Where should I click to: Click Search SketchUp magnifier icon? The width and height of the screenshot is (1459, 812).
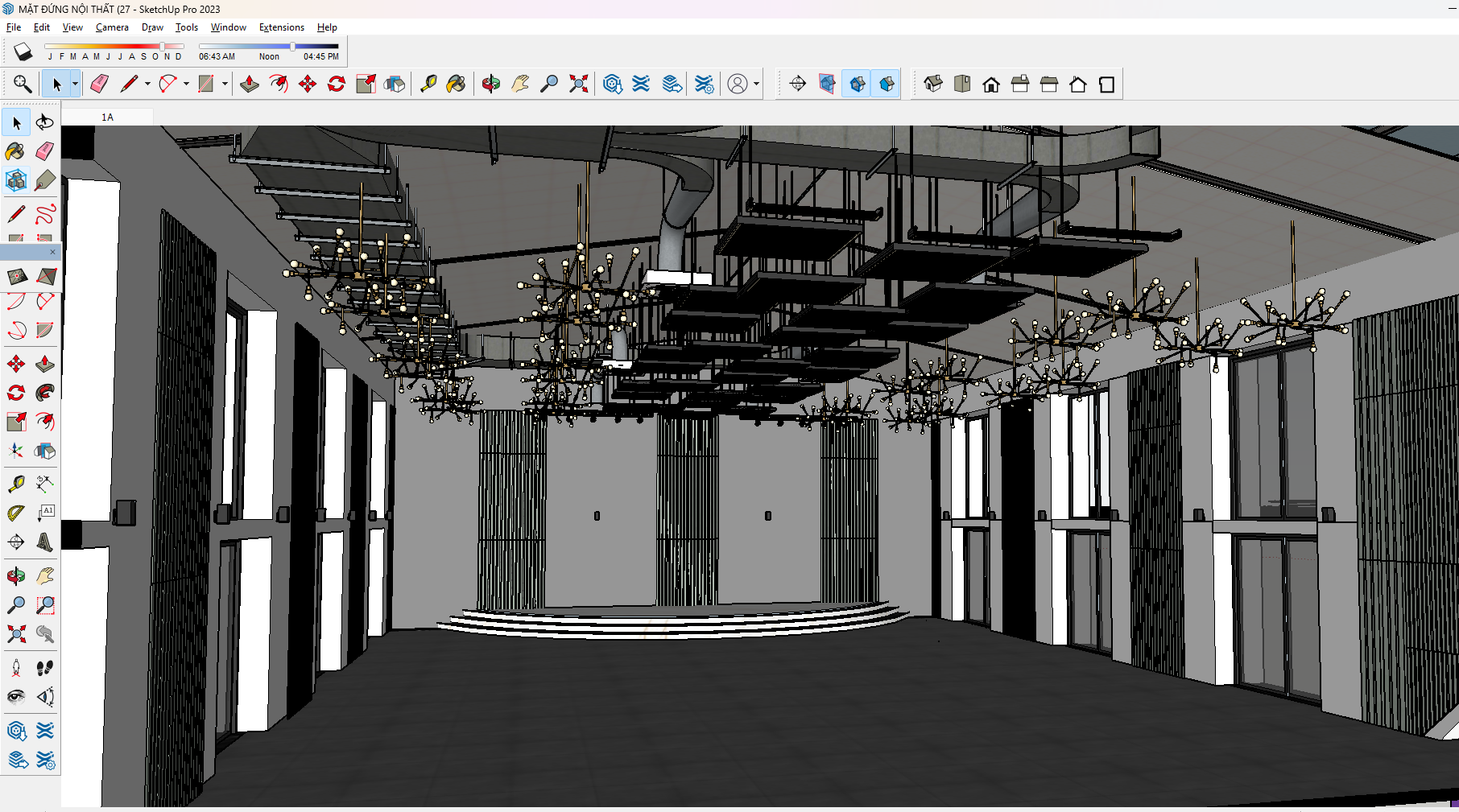coord(23,84)
